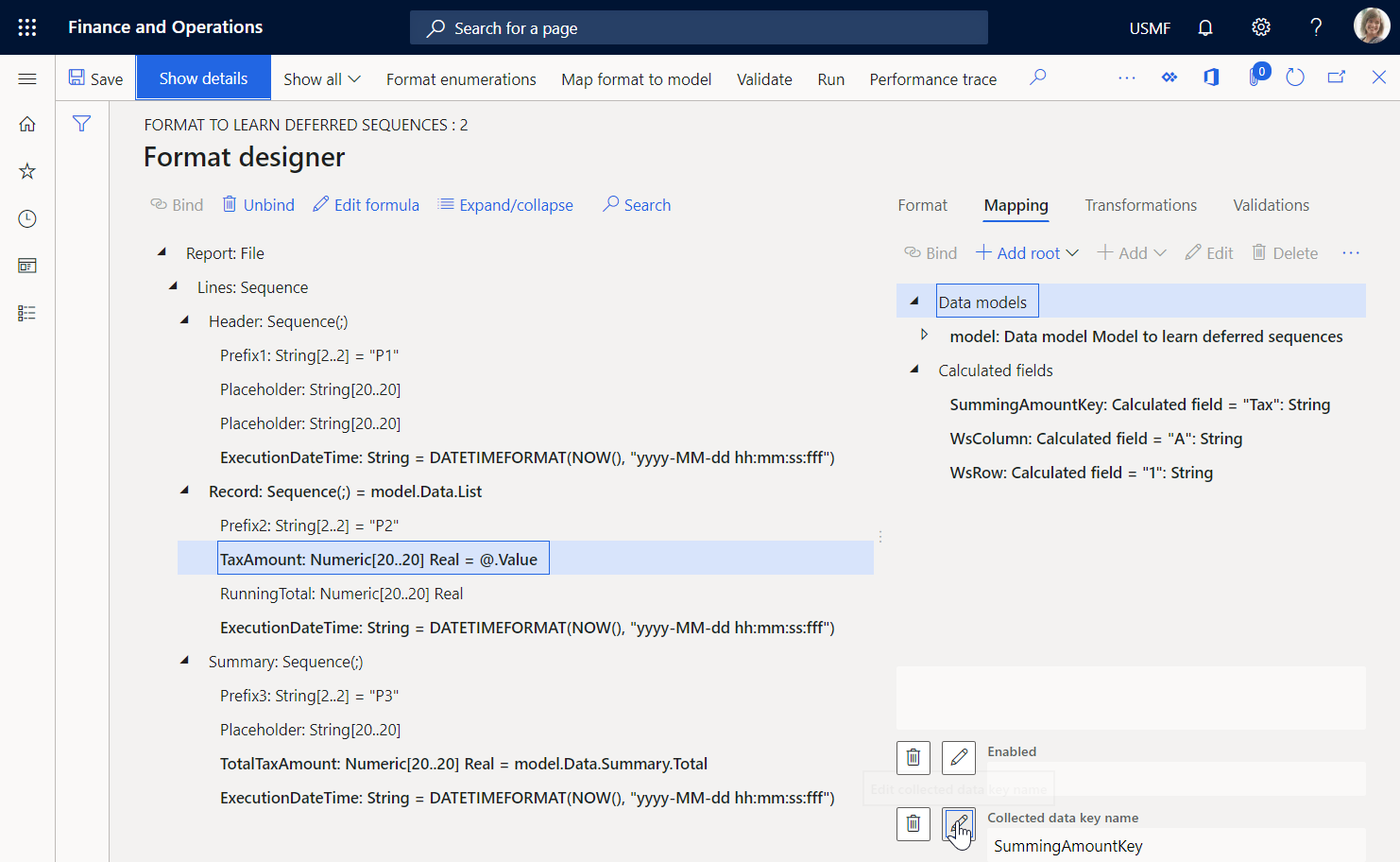Screen dimensions: 1400x862
Task: Open attachments showing zero count
Action: point(1253,78)
